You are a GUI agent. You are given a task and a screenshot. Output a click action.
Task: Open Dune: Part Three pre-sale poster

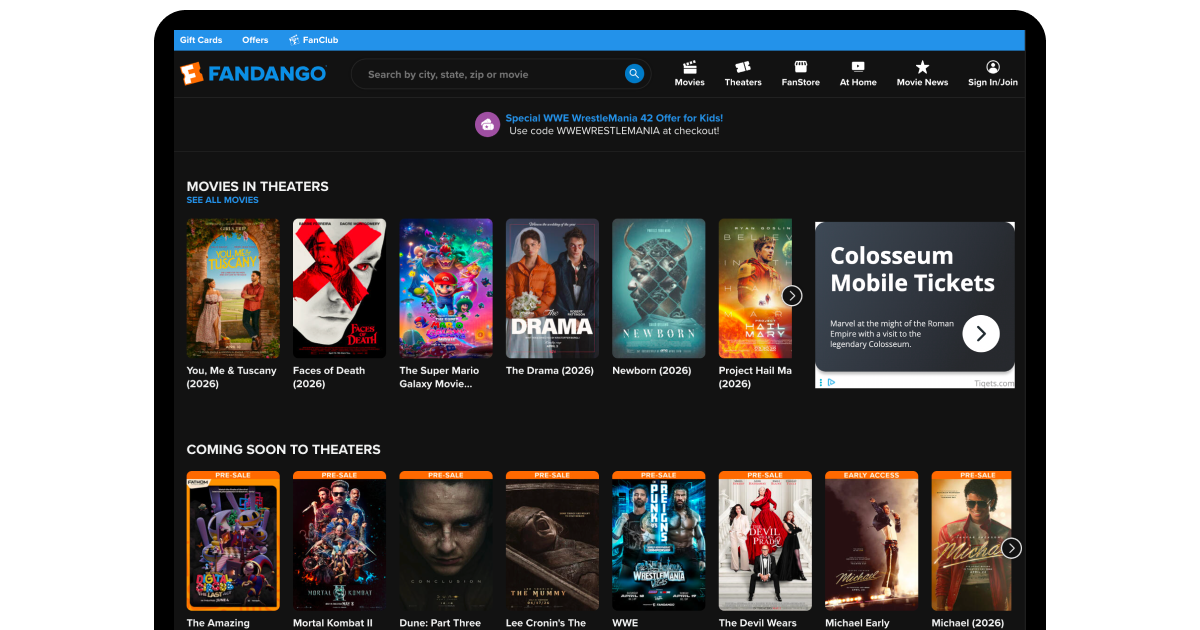pyautogui.click(x=446, y=541)
